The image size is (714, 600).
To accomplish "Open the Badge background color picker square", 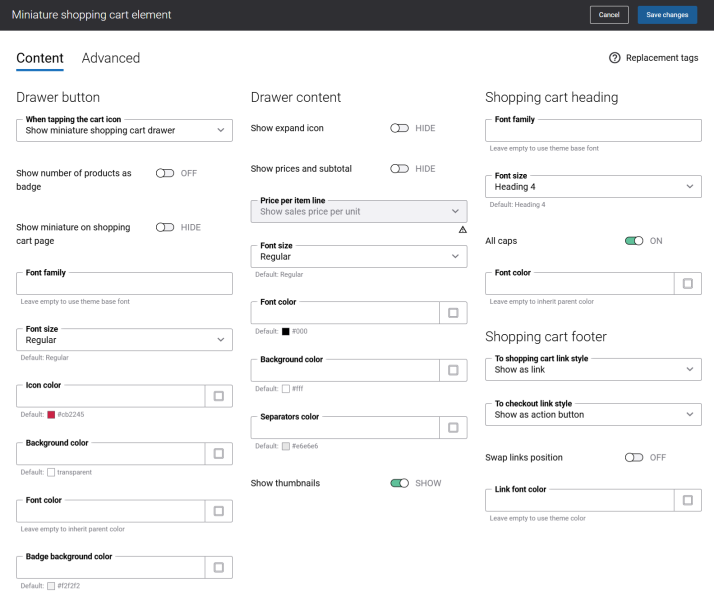I will pos(219,568).
